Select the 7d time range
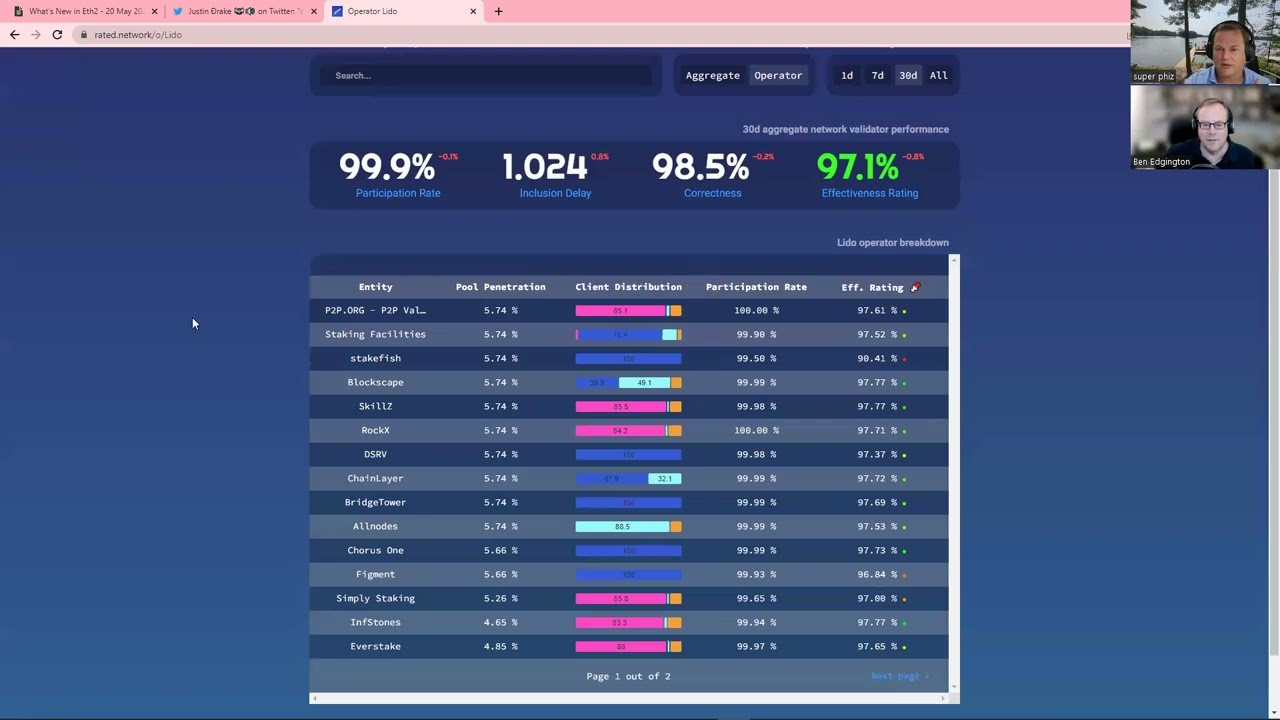Viewport: 1280px width, 720px height. click(x=877, y=75)
